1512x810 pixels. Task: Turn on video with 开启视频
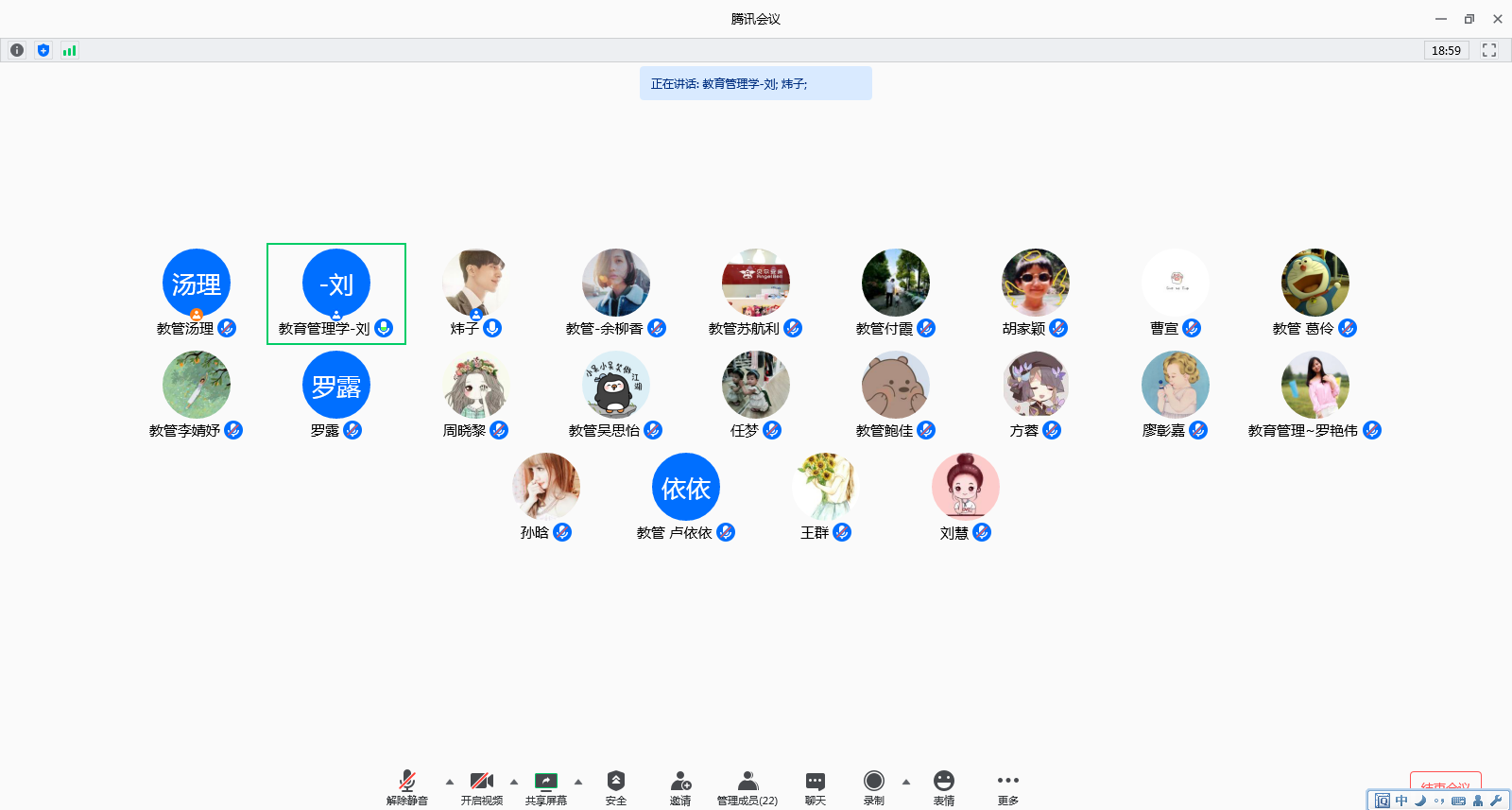(482, 785)
